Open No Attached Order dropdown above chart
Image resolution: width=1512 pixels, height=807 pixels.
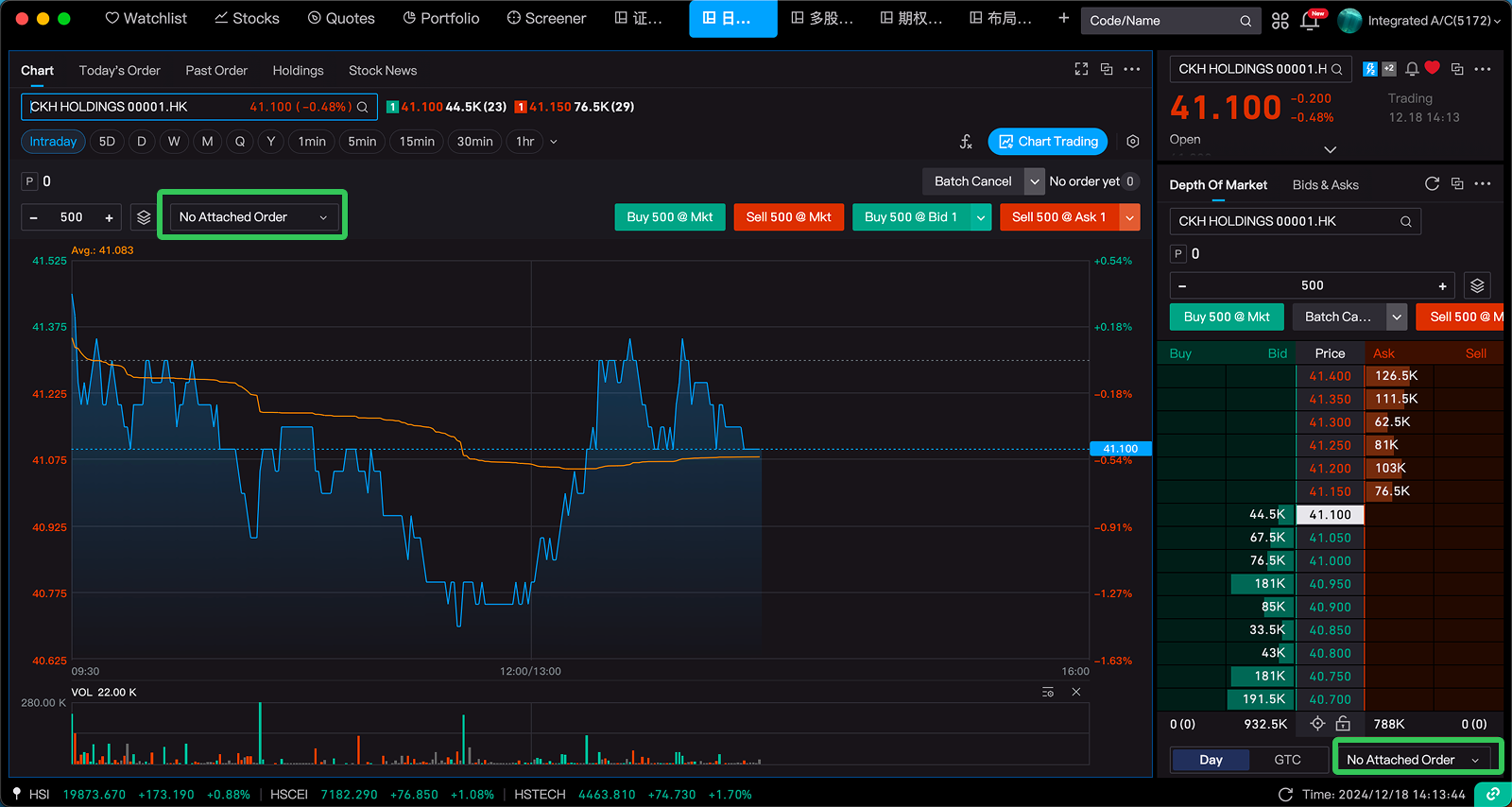(252, 217)
